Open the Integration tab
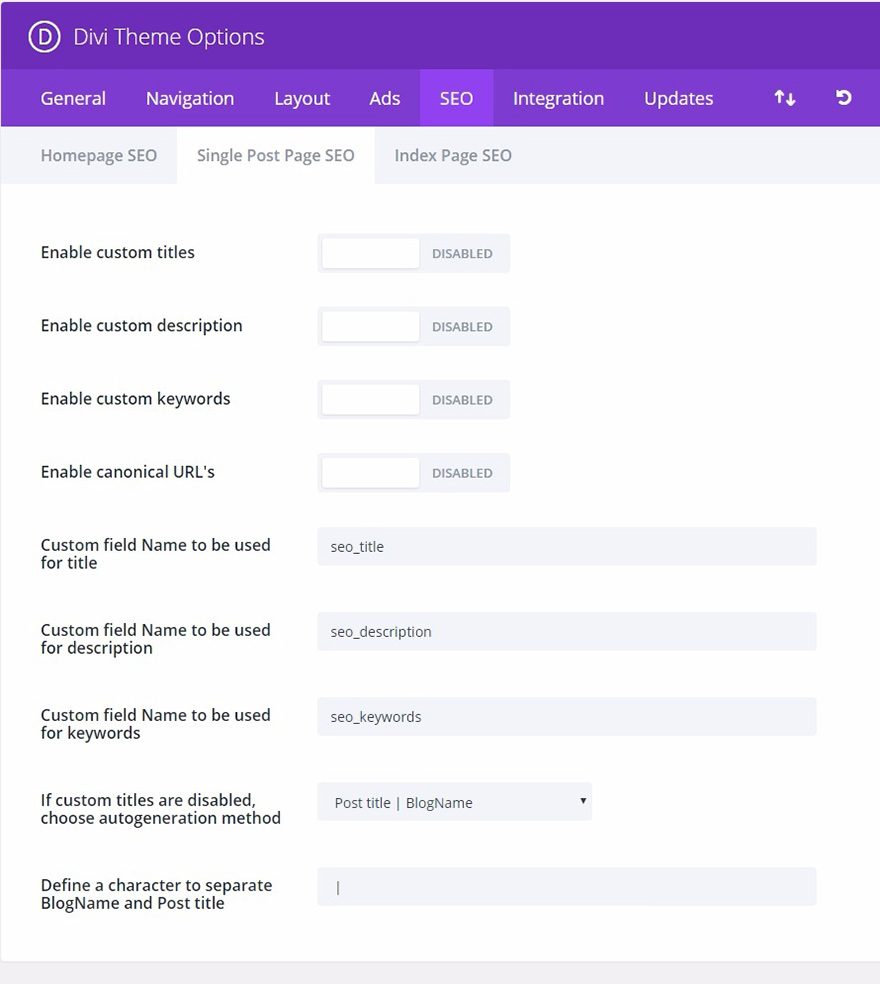Viewport: 880px width, 984px height. [x=558, y=97]
